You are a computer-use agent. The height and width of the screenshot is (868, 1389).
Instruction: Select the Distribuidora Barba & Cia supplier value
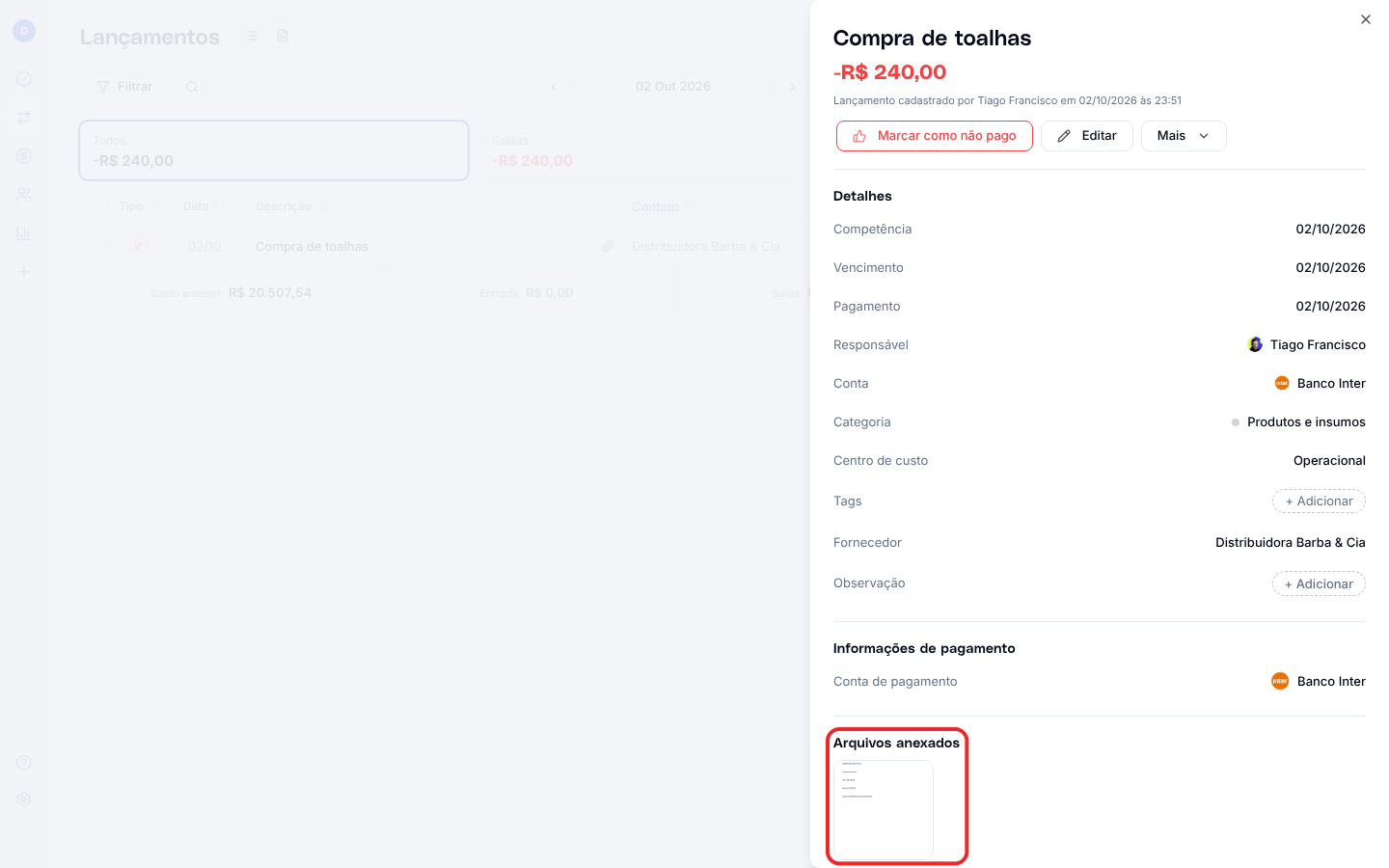click(1290, 543)
